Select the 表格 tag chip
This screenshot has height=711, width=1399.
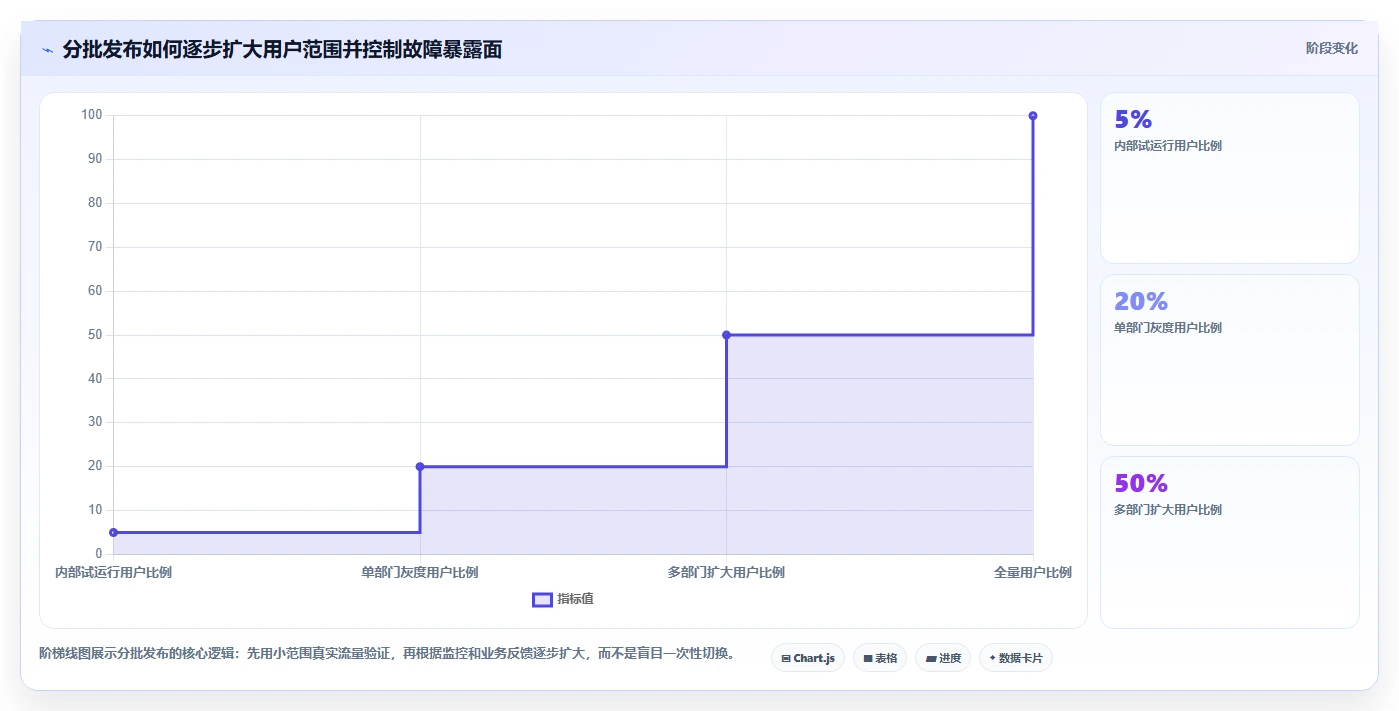click(880, 658)
